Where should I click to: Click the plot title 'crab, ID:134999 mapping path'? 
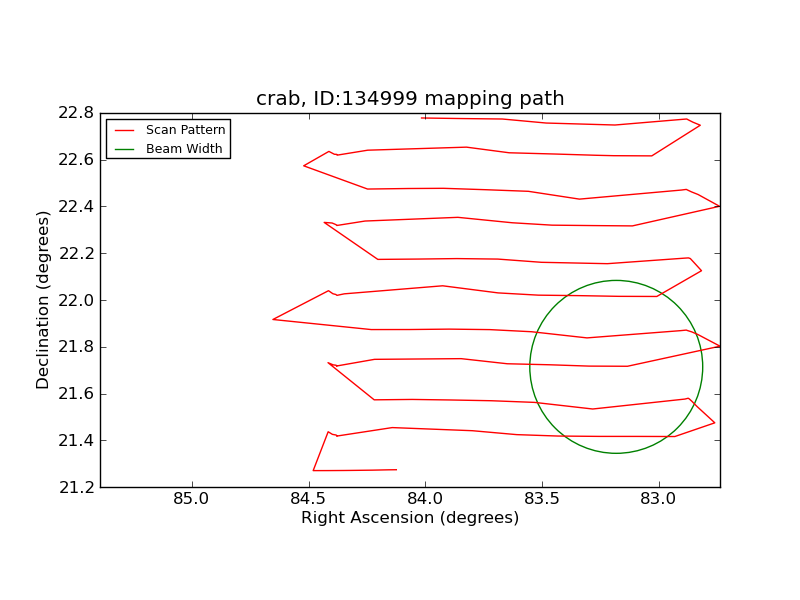click(x=410, y=98)
